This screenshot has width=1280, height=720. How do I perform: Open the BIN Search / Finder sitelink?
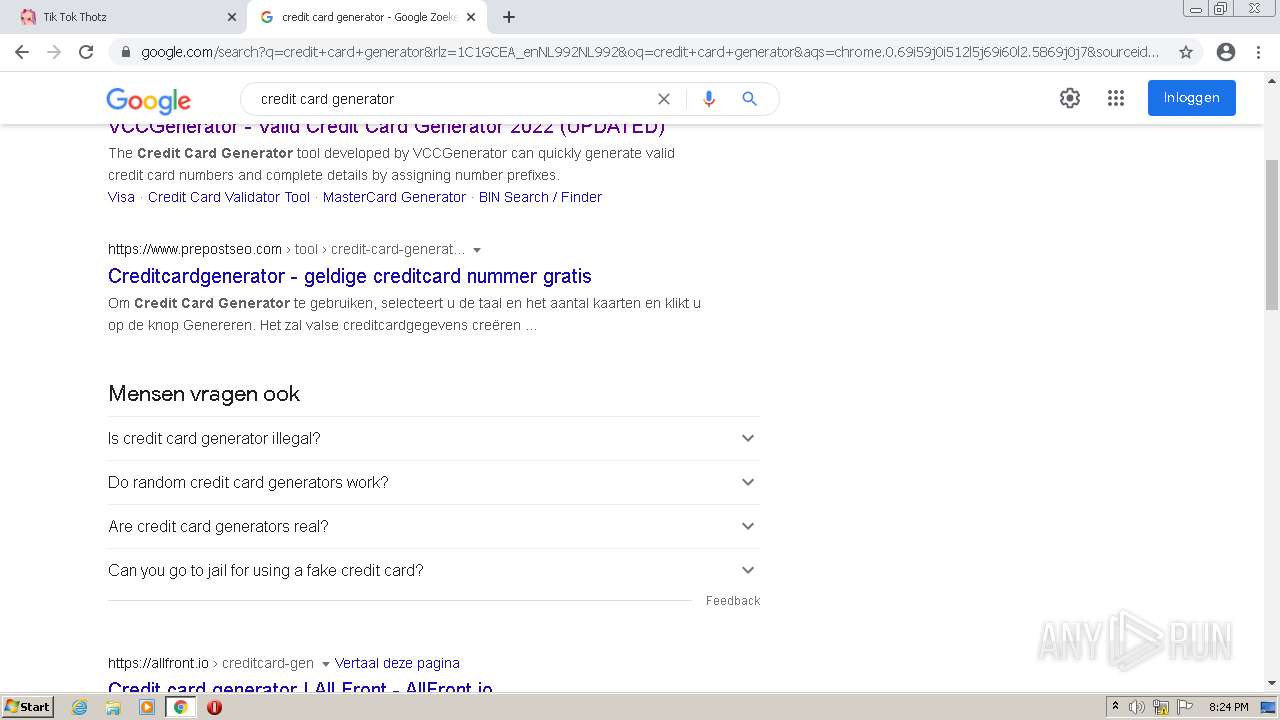pyautogui.click(x=540, y=197)
